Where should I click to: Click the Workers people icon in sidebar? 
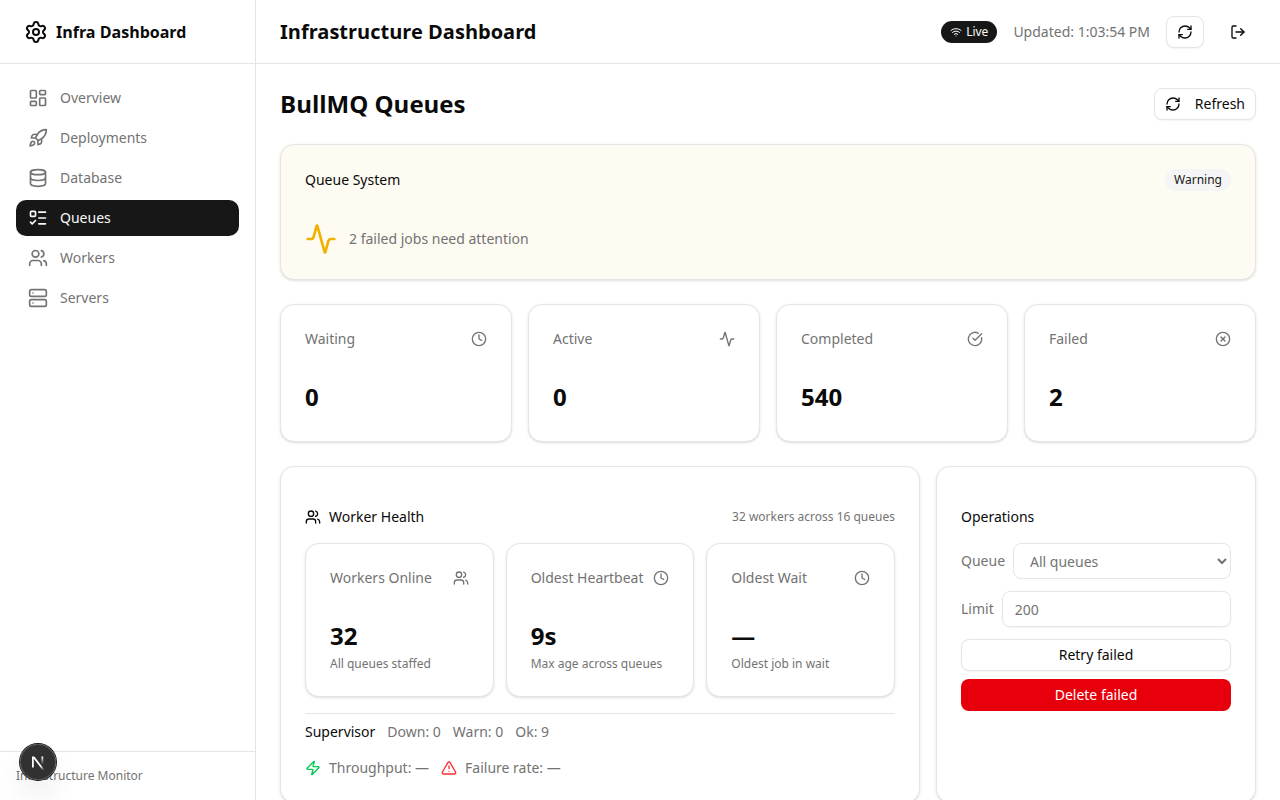pyautogui.click(x=38, y=258)
